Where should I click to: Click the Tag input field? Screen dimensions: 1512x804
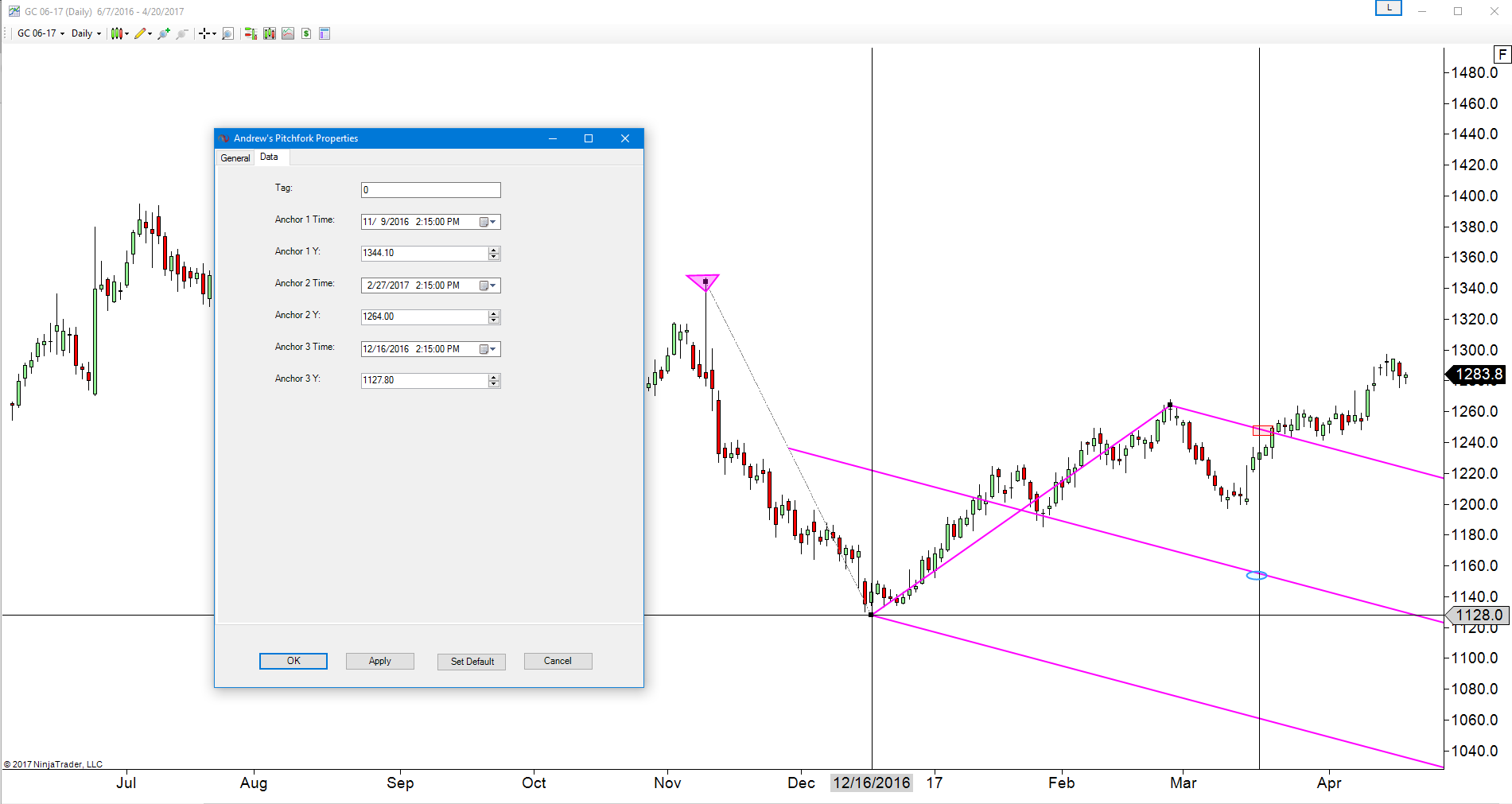(x=430, y=190)
